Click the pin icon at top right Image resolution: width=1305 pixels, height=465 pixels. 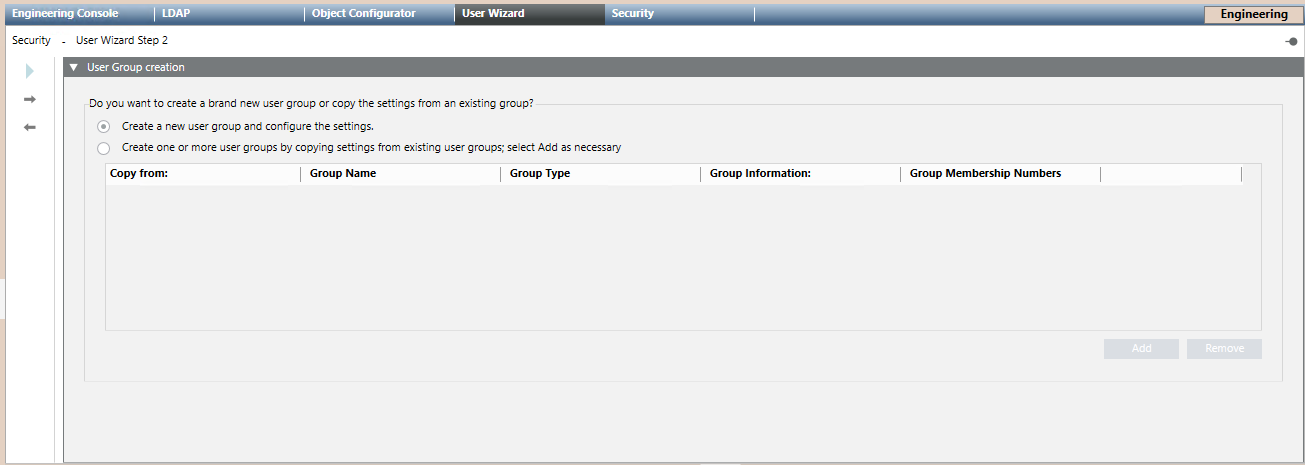click(1291, 41)
